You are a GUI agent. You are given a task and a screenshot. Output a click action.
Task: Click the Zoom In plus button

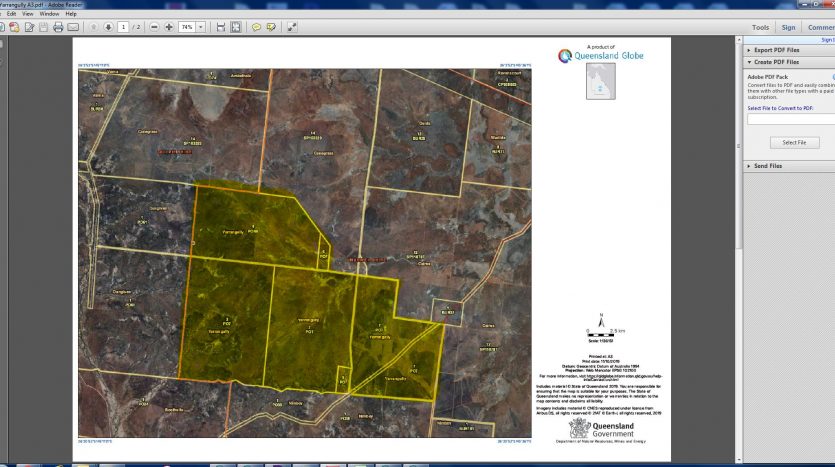click(x=168, y=27)
